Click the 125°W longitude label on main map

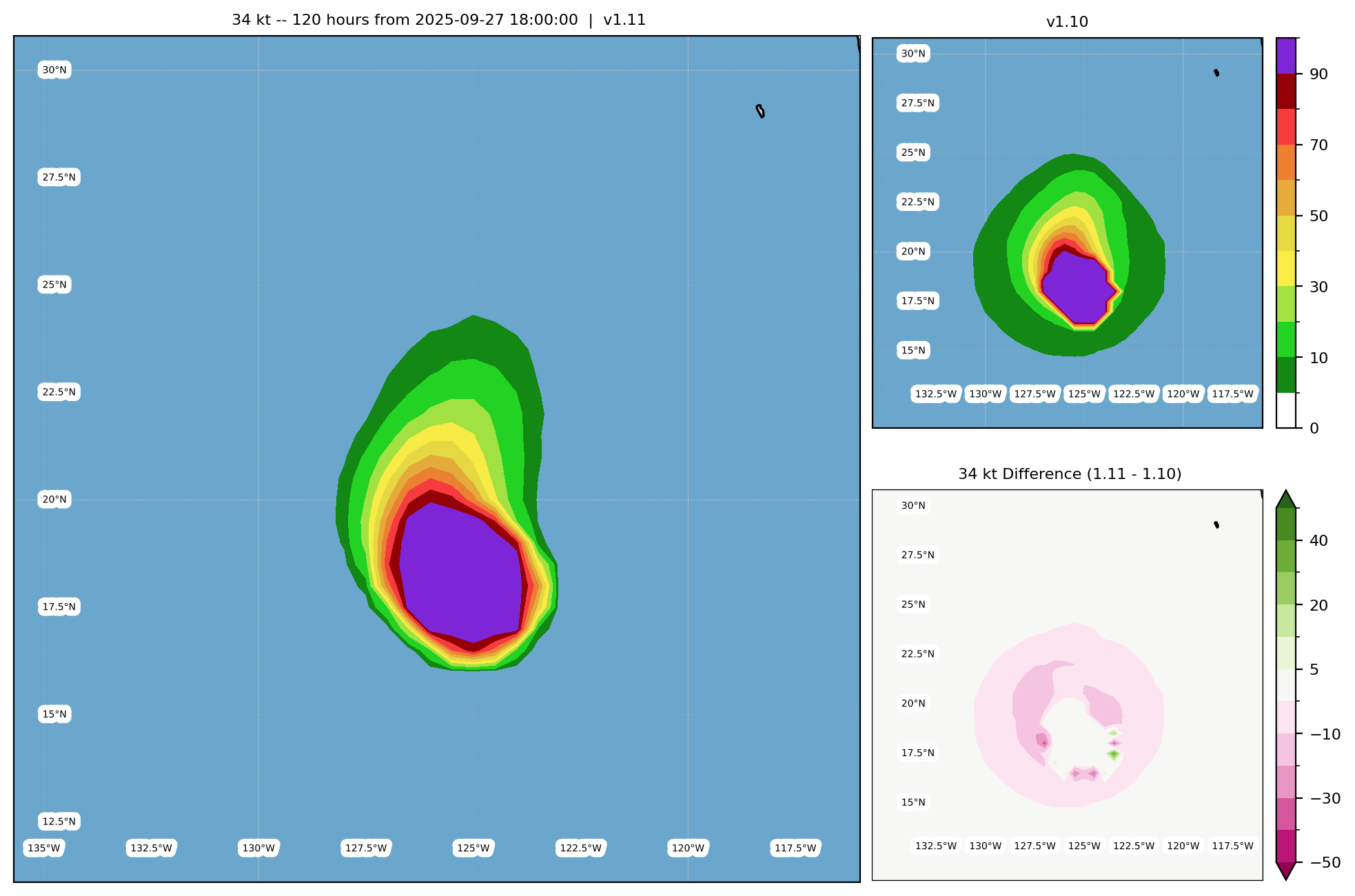click(473, 848)
